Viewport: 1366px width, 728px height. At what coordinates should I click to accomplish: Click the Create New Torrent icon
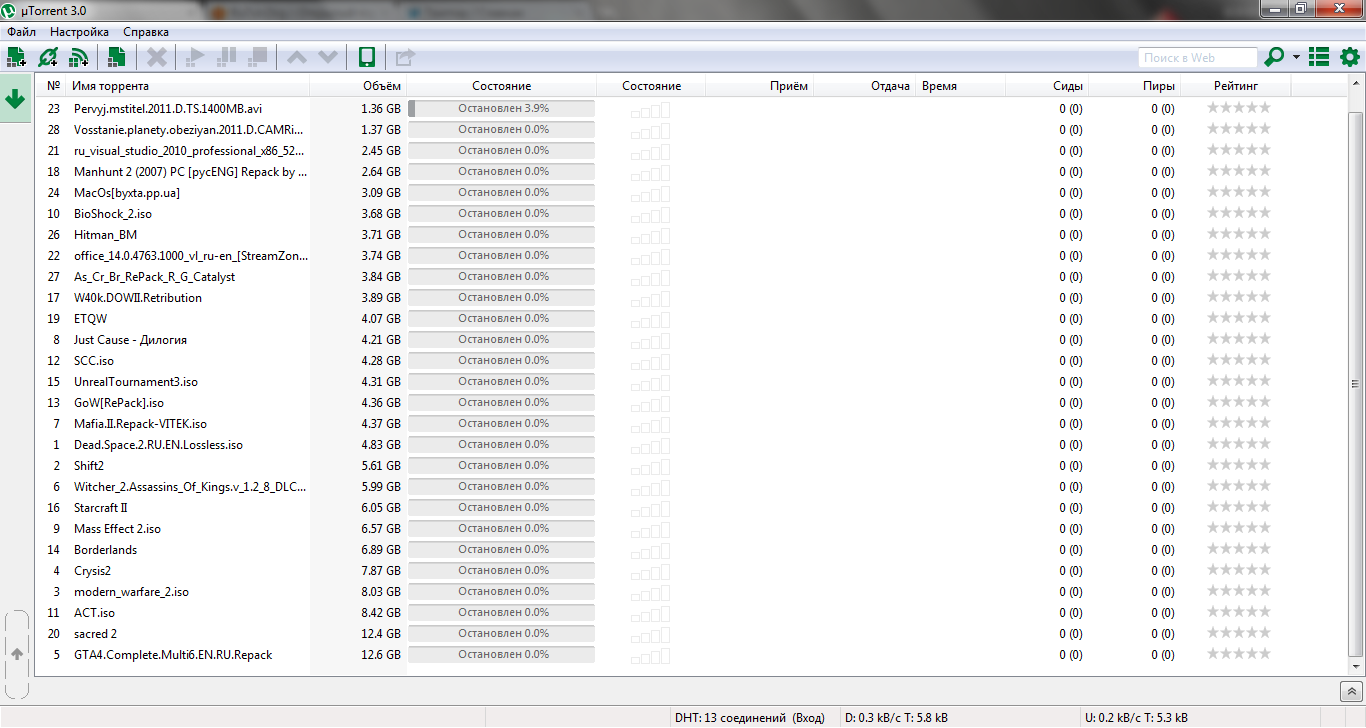[116, 57]
